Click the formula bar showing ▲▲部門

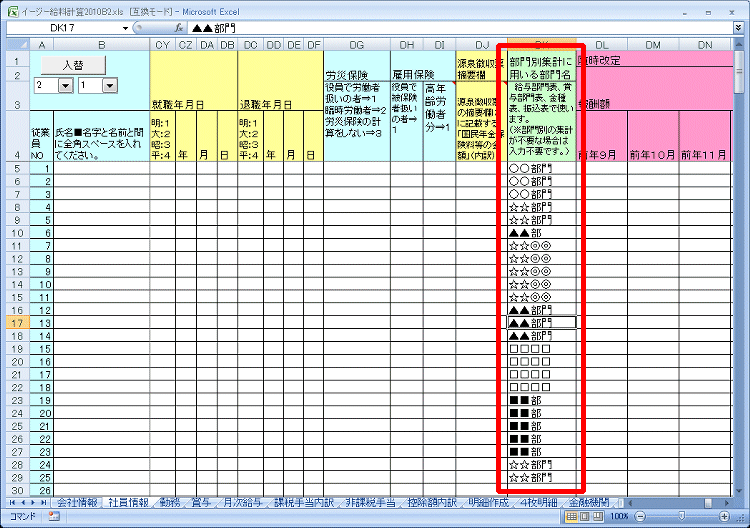[460, 28]
